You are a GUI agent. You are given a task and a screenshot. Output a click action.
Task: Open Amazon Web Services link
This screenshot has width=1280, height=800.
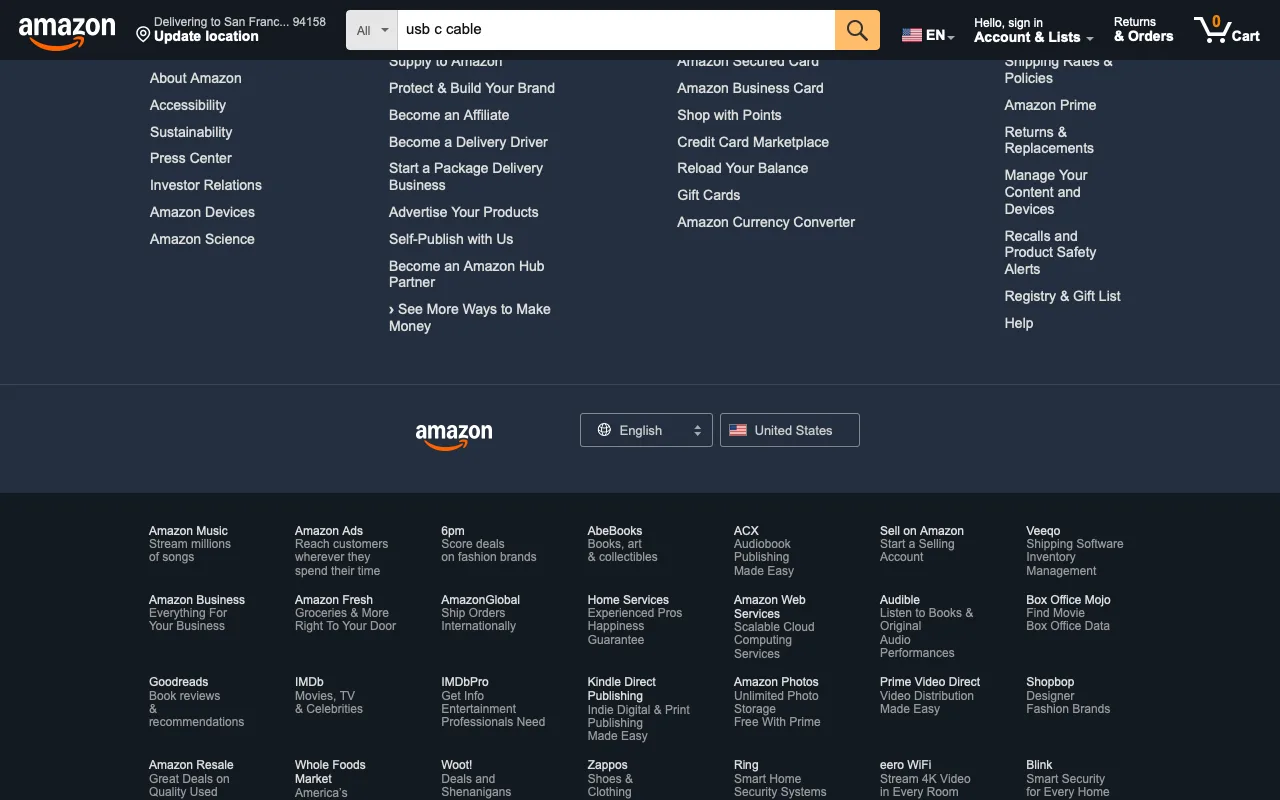774,627
